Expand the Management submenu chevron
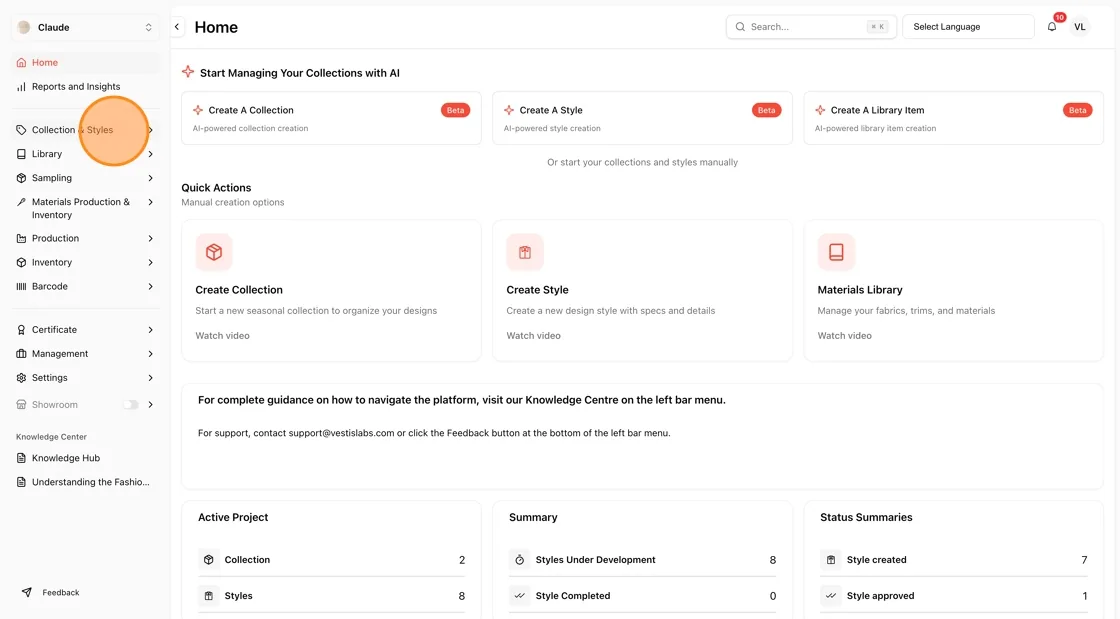This screenshot has height=619, width=1120. pyautogui.click(x=151, y=354)
